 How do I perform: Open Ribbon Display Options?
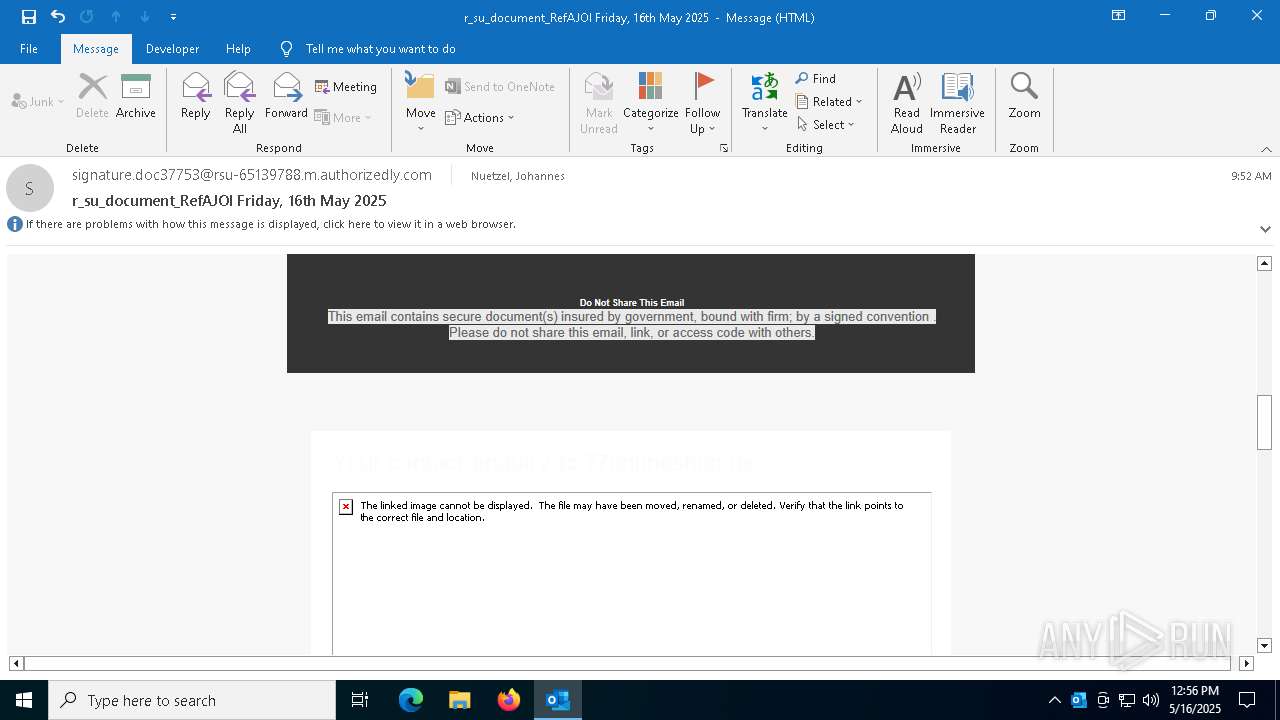(1119, 16)
